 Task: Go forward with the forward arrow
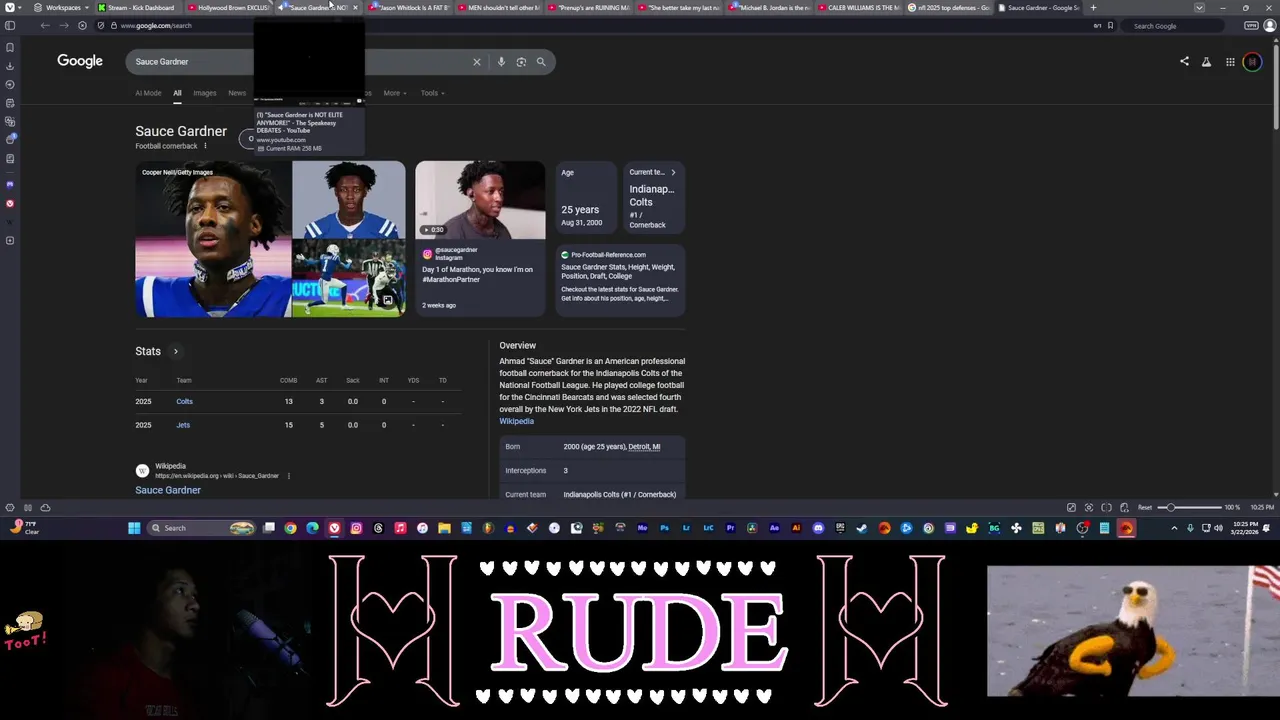pyautogui.click(x=64, y=25)
